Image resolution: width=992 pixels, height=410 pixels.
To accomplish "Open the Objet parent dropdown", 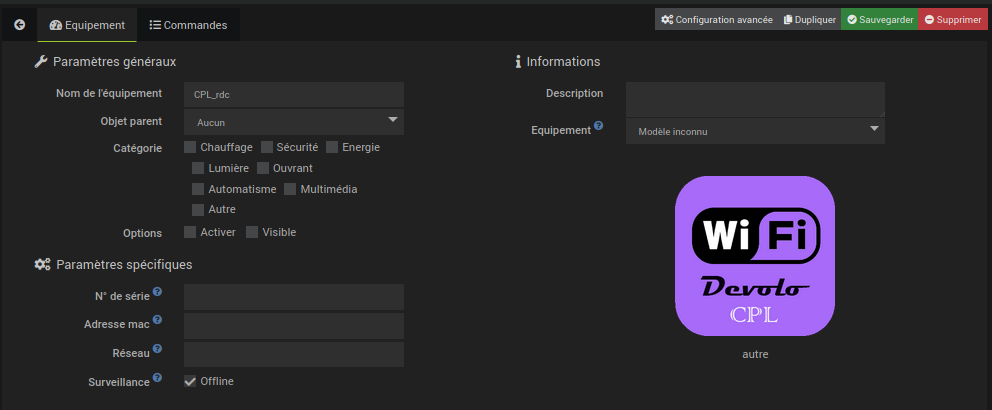I will [294, 122].
